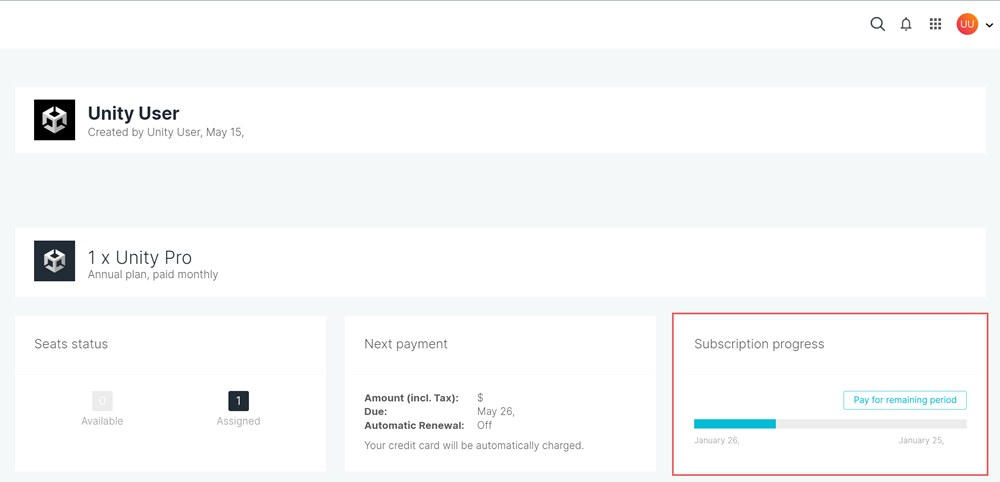
Task: Click Automatic Renewal Off value
Action: point(484,425)
